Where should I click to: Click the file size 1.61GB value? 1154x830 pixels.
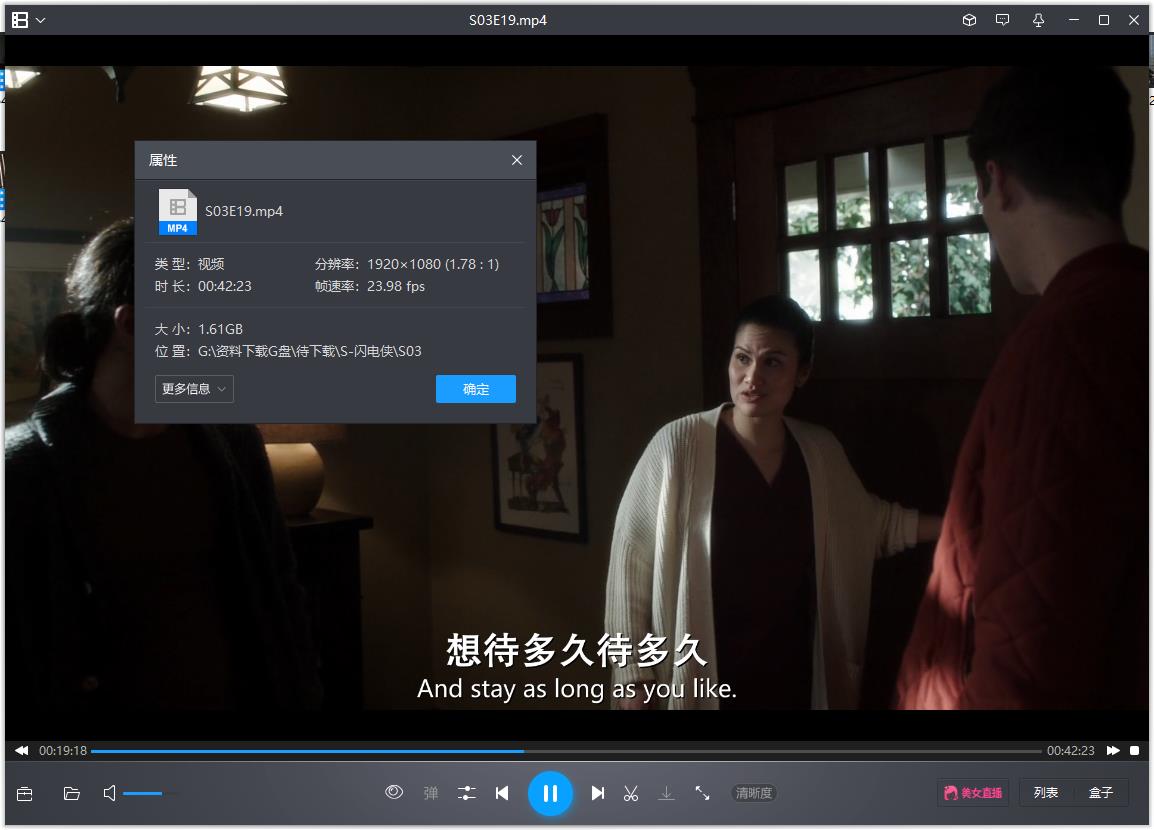pyautogui.click(x=220, y=329)
